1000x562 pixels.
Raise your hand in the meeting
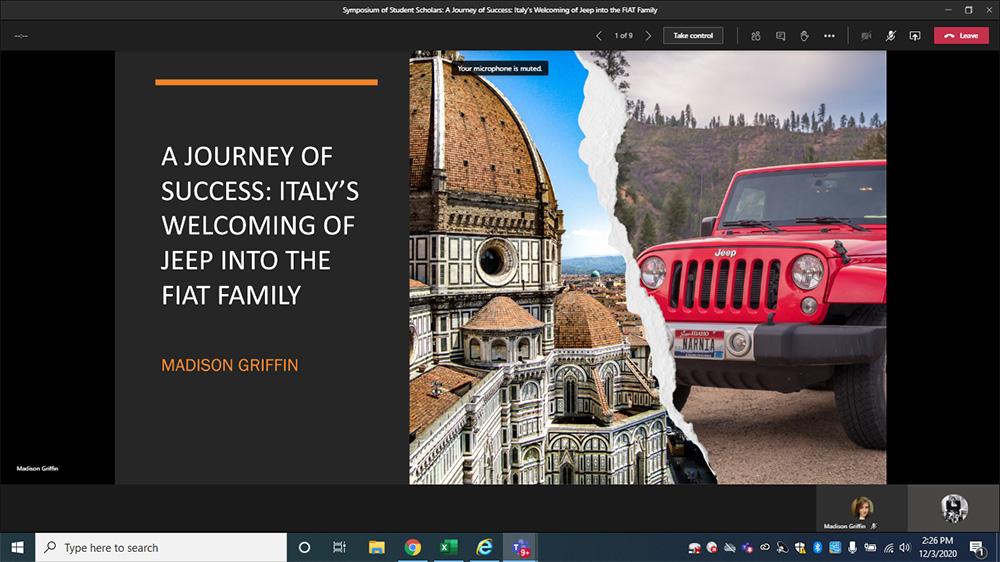(x=804, y=35)
